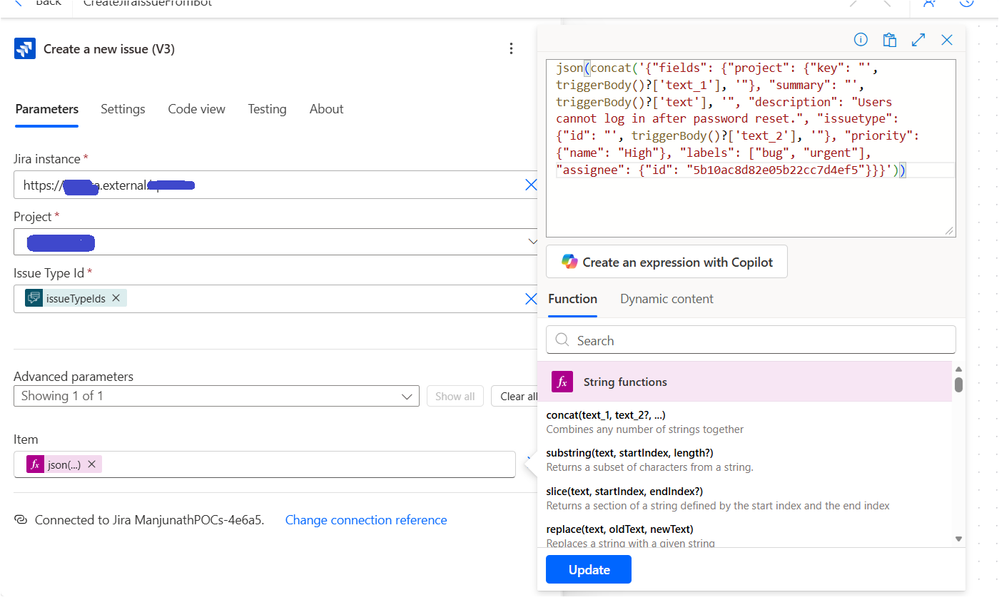Remove the json(...) expression token
This screenshot has width=999, height=597.
[x=92, y=464]
